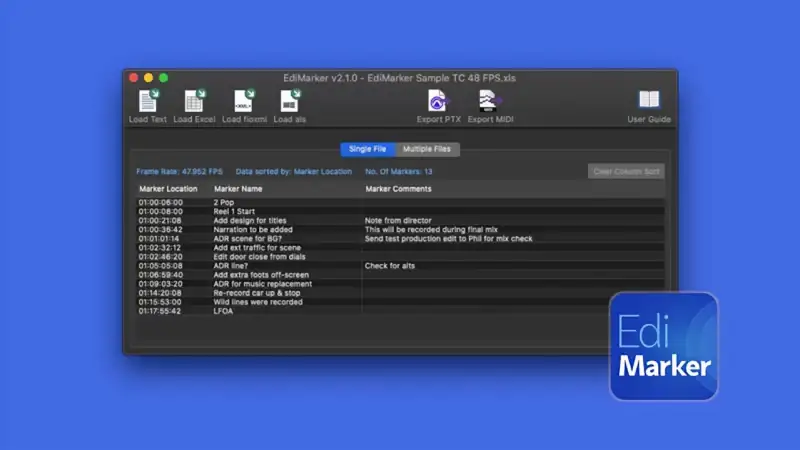This screenshot has height=450, width=800.
Task: Select the Add design for titles marker
Action: (x=249, y=220)
